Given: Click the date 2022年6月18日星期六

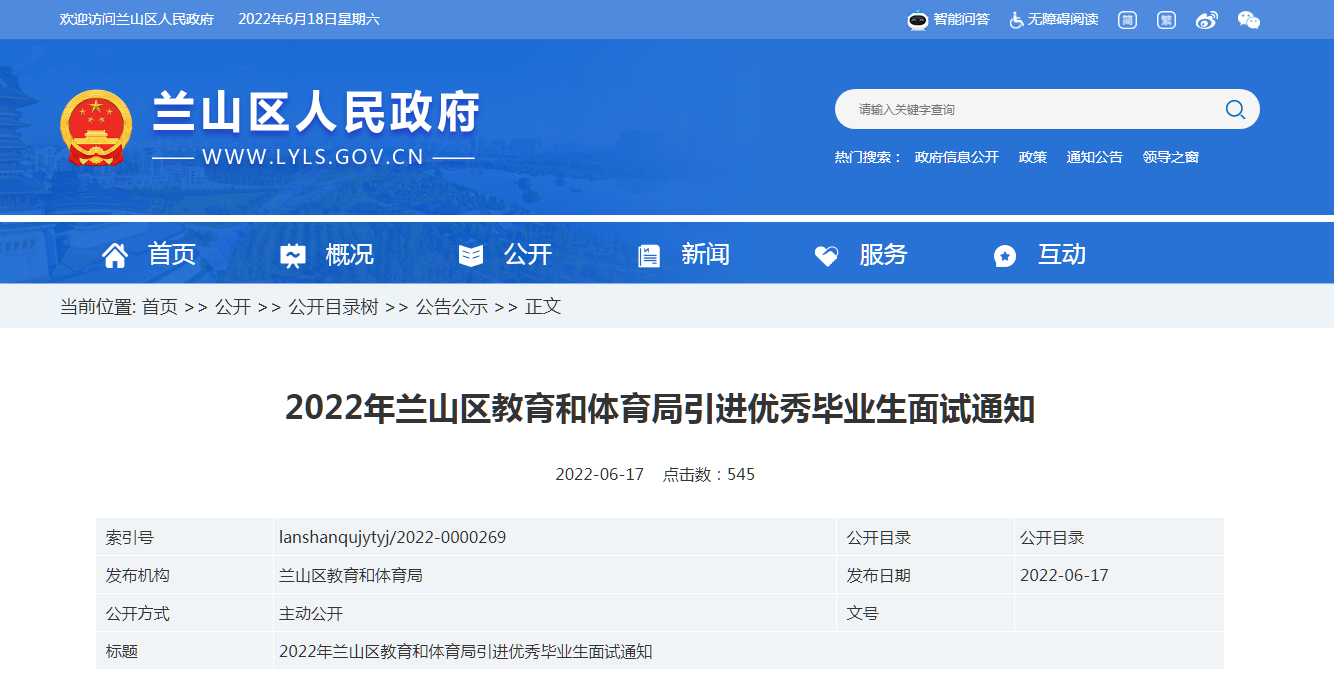Looking at the screenshot, I should [x=309, y=20].
